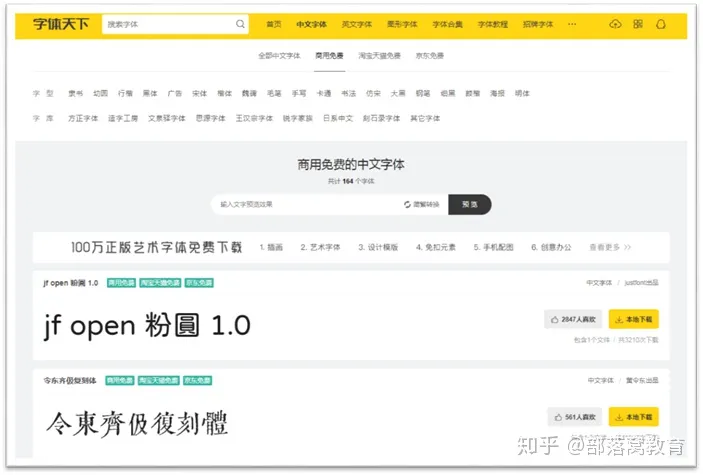703x475 pixels.
Task: Filter by 楷体 font type
Action: [225, 93]
